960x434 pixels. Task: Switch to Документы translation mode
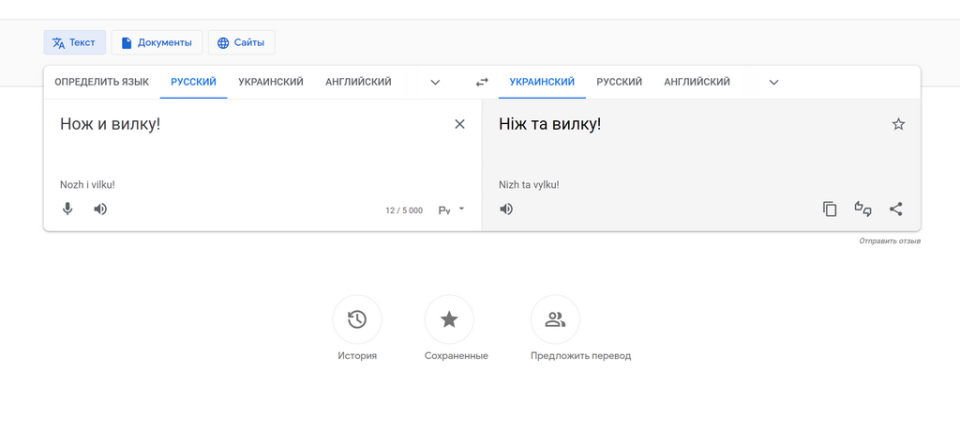coord(156,43)
